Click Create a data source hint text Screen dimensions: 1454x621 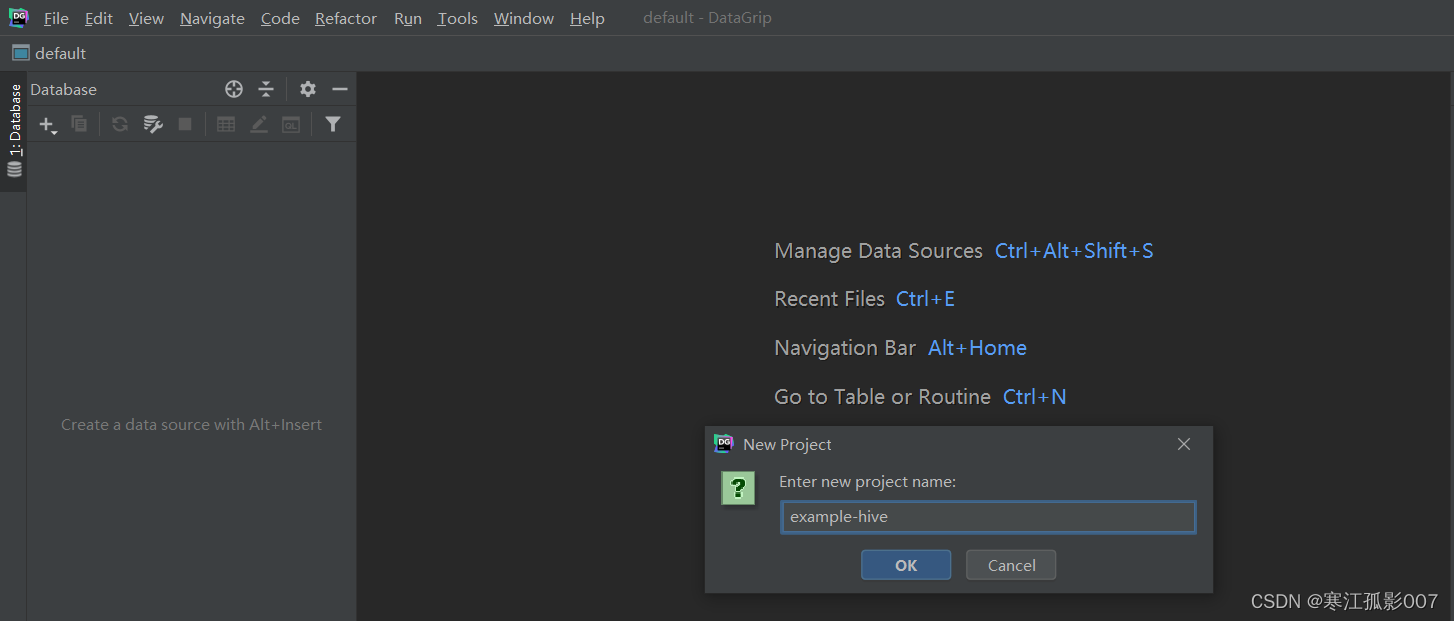click(191, 425)
